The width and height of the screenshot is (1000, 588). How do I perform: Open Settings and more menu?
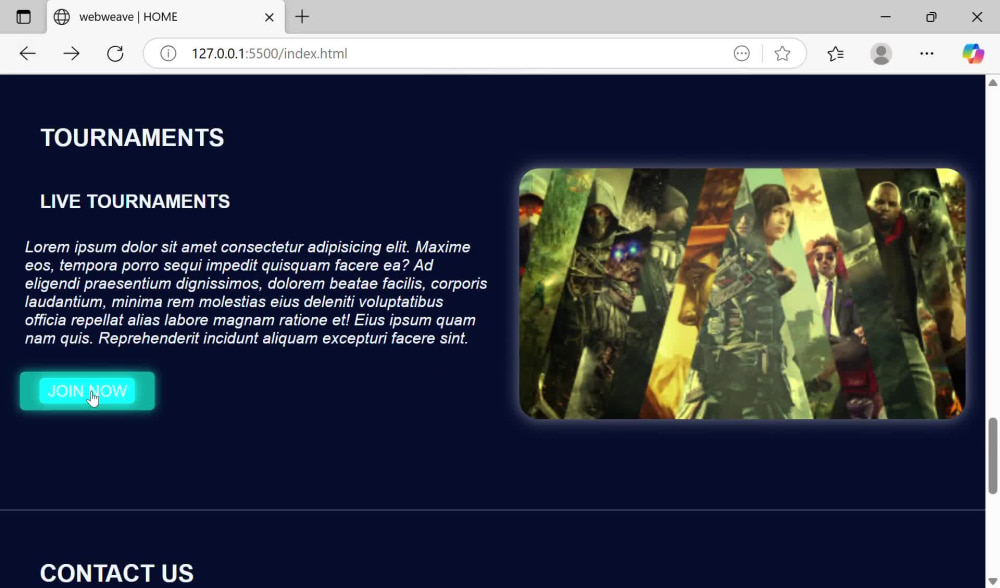coord(927,54)
